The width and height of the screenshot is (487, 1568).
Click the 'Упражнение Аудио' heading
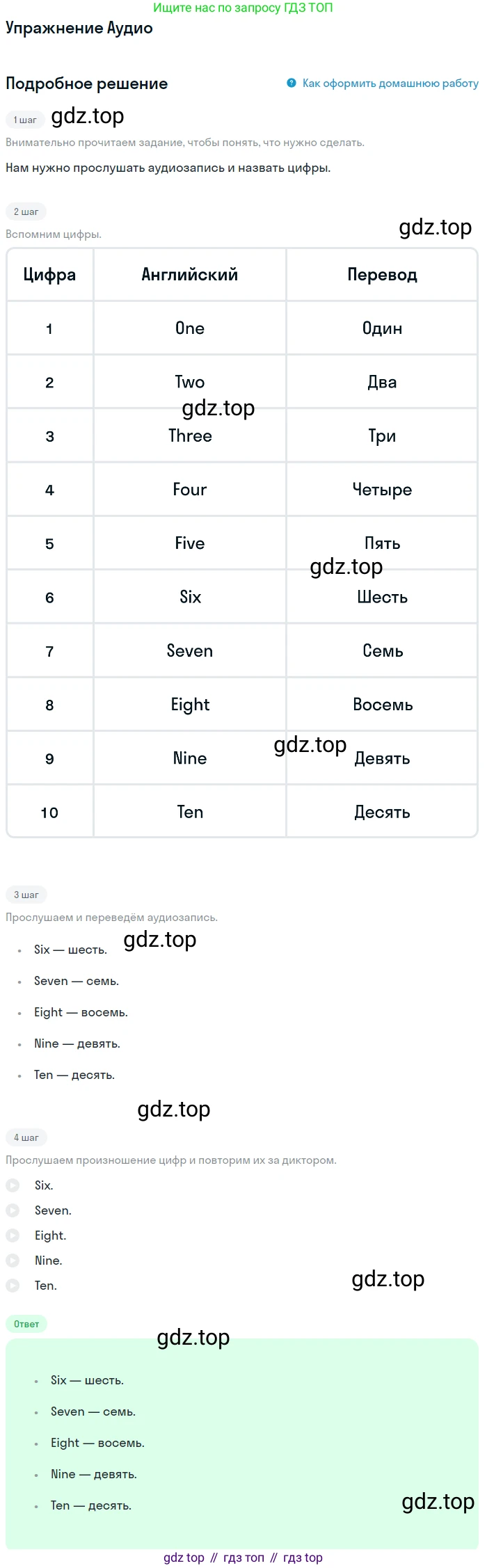click(79, 28)
